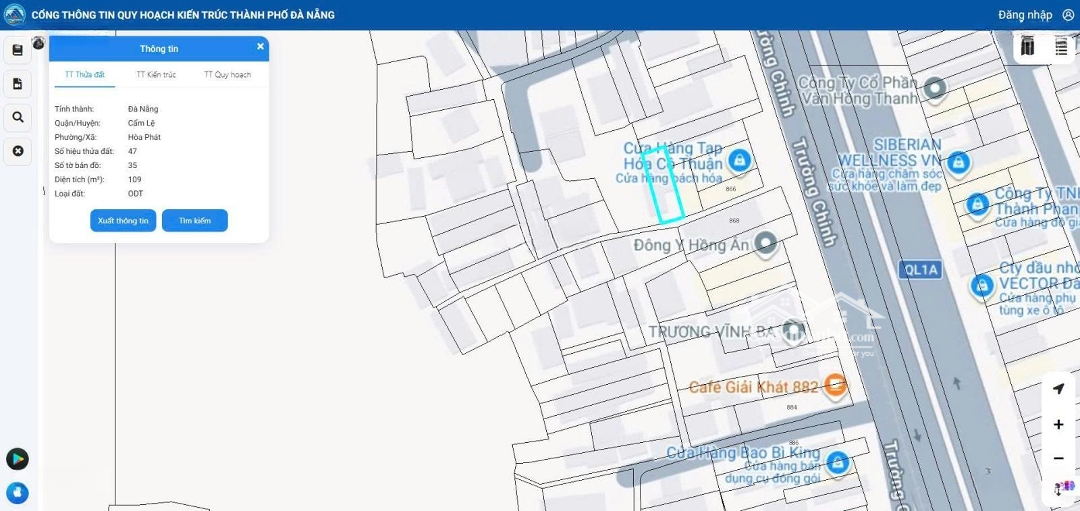The image size is (1080, 511).
Task: Click the circled X clear icon
Action: (x=18, y=151)
